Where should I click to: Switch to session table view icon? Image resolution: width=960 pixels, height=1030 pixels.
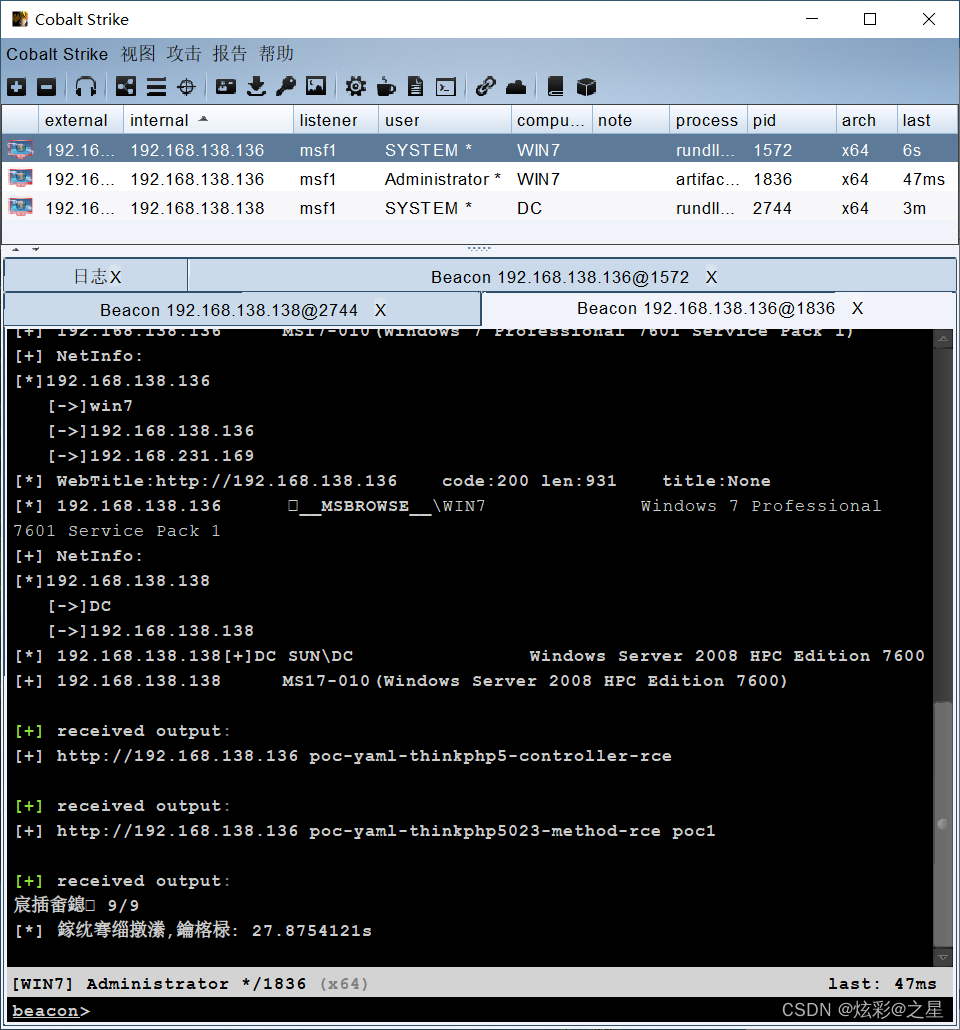coord(156,87)
